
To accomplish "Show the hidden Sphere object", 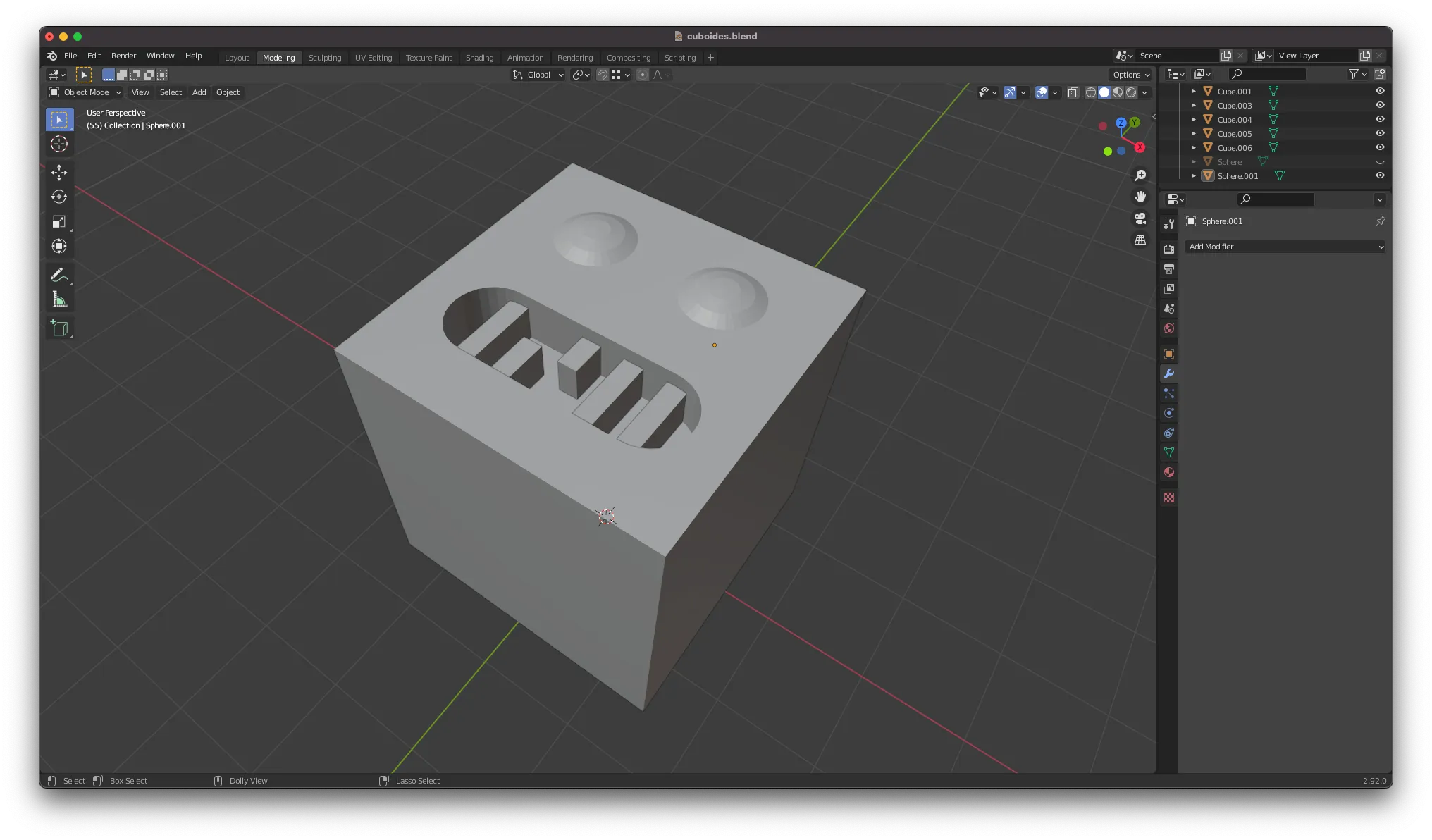I will [1380, 161].
